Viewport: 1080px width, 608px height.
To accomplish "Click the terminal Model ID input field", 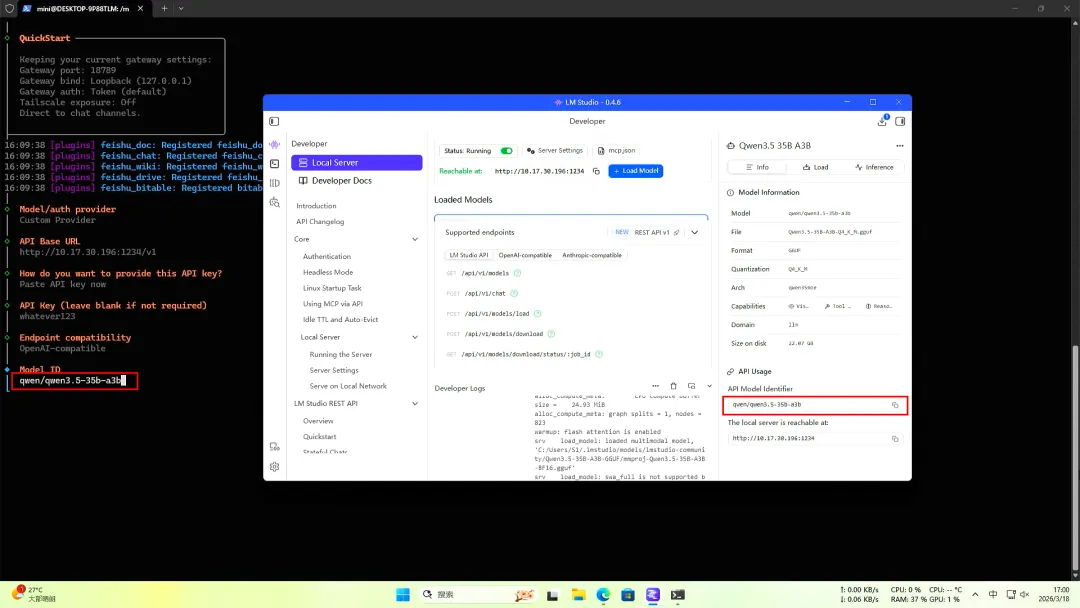I will (74, 381).
